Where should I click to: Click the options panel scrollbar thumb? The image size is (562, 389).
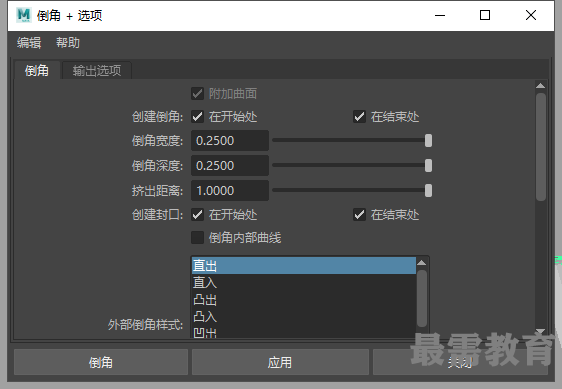click(541, 147)
